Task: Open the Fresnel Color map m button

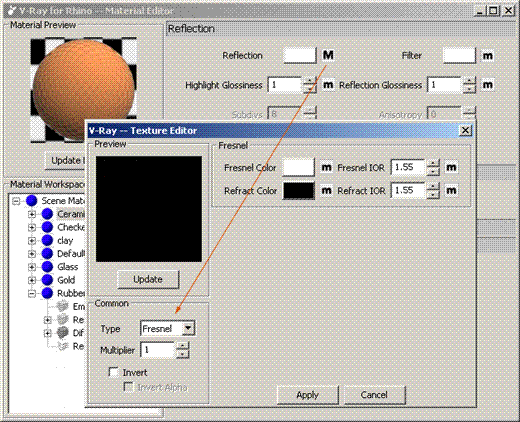Action: point(326,167)
